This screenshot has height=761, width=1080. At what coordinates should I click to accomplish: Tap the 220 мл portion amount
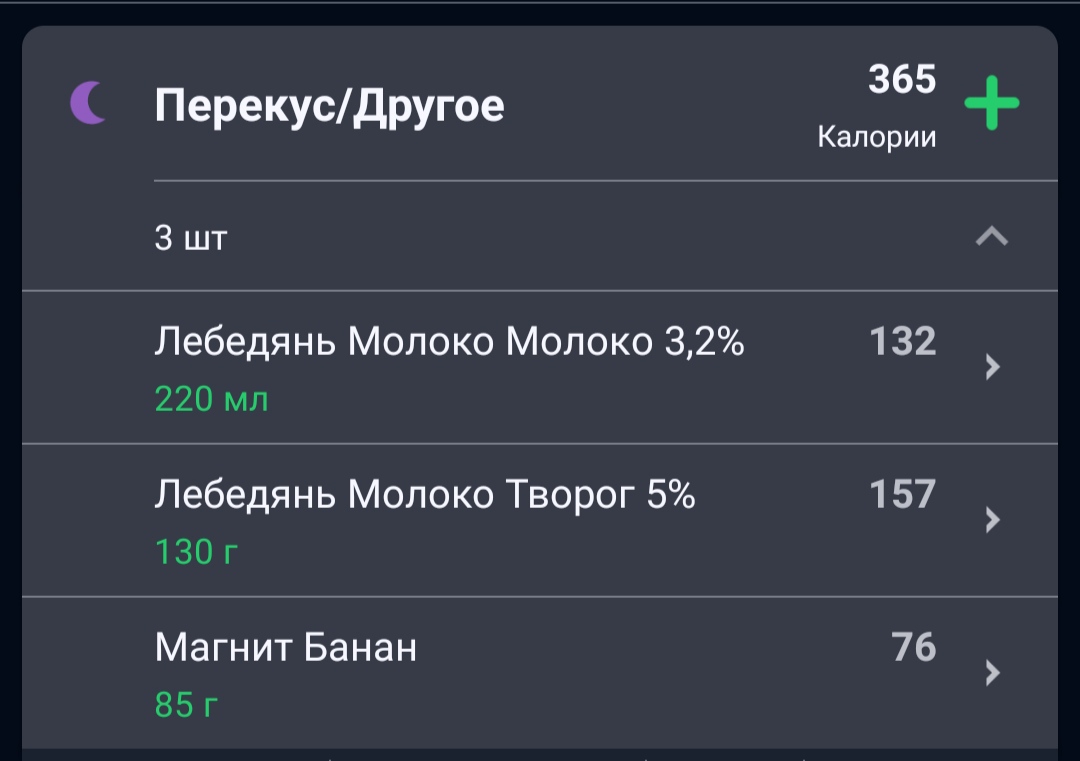(x=211, y=399)
